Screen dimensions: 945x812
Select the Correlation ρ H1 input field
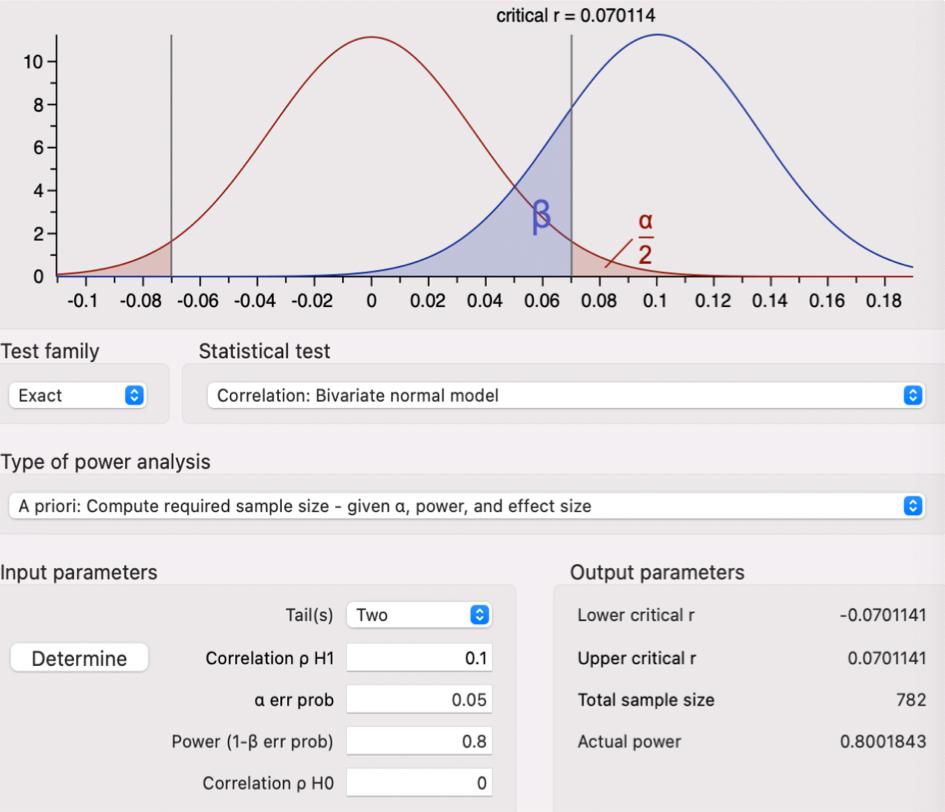419,658
